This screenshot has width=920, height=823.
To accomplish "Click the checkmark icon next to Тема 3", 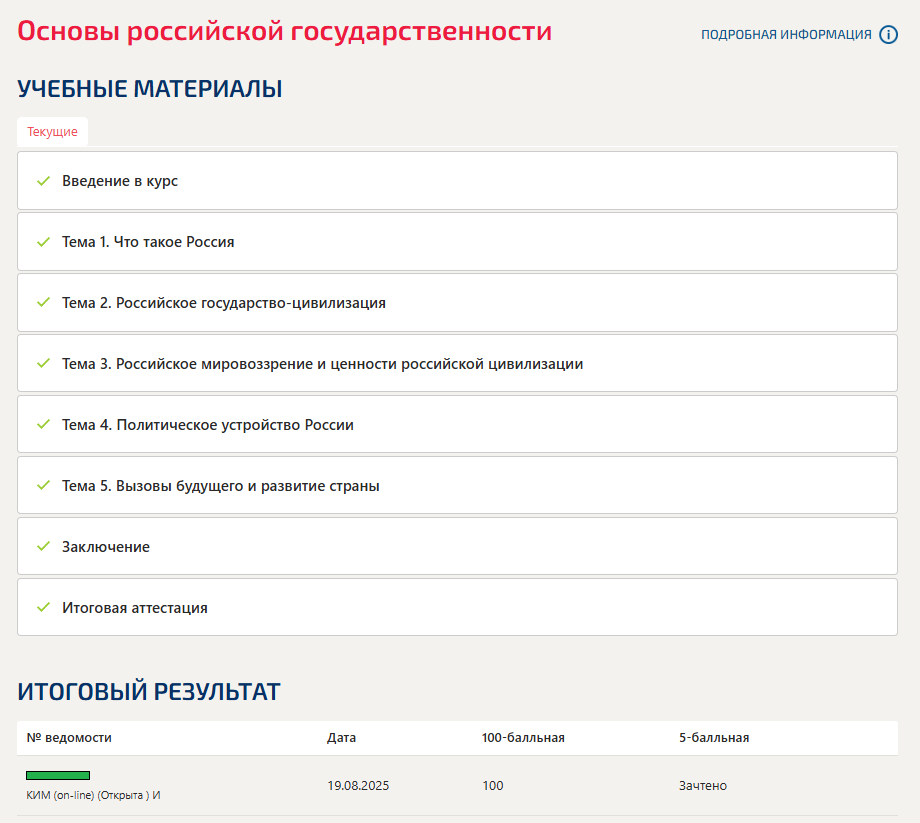I will pos(43,364).
